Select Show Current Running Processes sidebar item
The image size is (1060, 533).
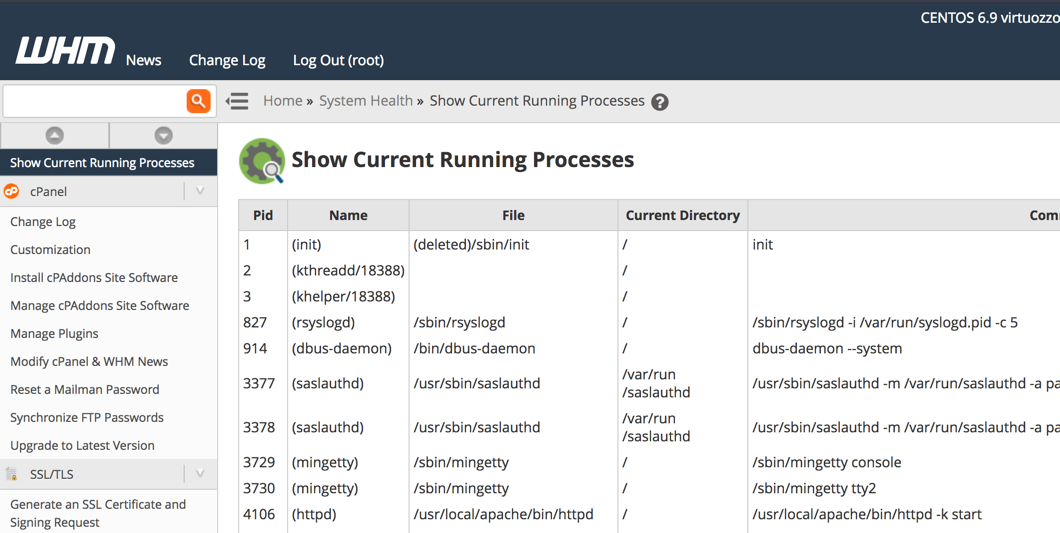pos(102,162)
